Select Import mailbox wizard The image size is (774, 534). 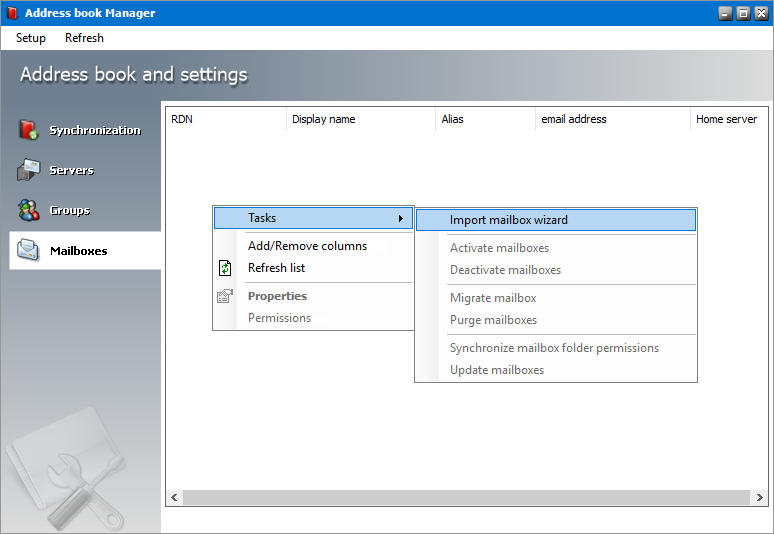[508, 220]
